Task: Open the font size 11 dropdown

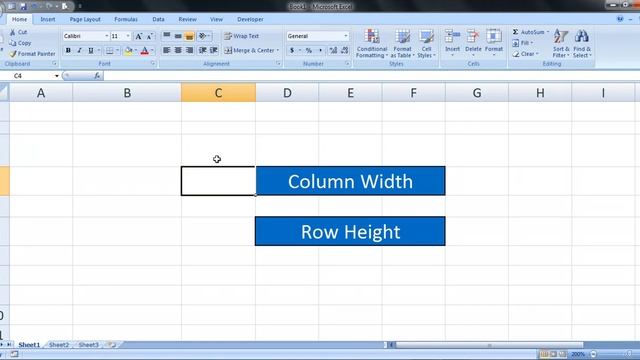Action: pyautogui.click(x=128, y=36)
